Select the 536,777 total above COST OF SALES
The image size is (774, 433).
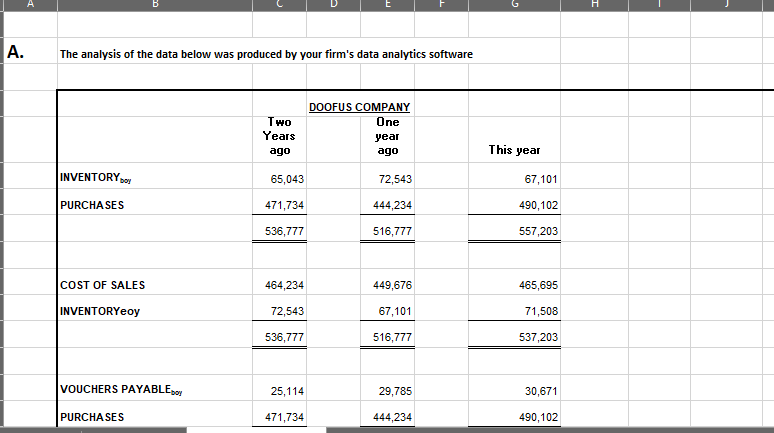click(284, 231)
